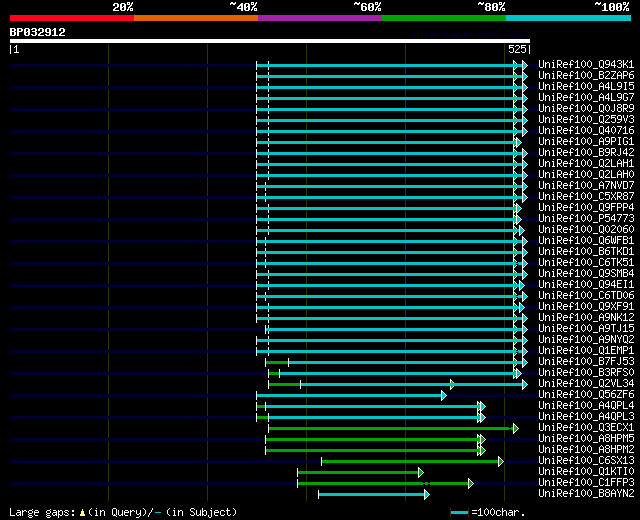Select the UniRef100_P54773 label
This screenshot has height=520, width=640.
click(586, 219)
